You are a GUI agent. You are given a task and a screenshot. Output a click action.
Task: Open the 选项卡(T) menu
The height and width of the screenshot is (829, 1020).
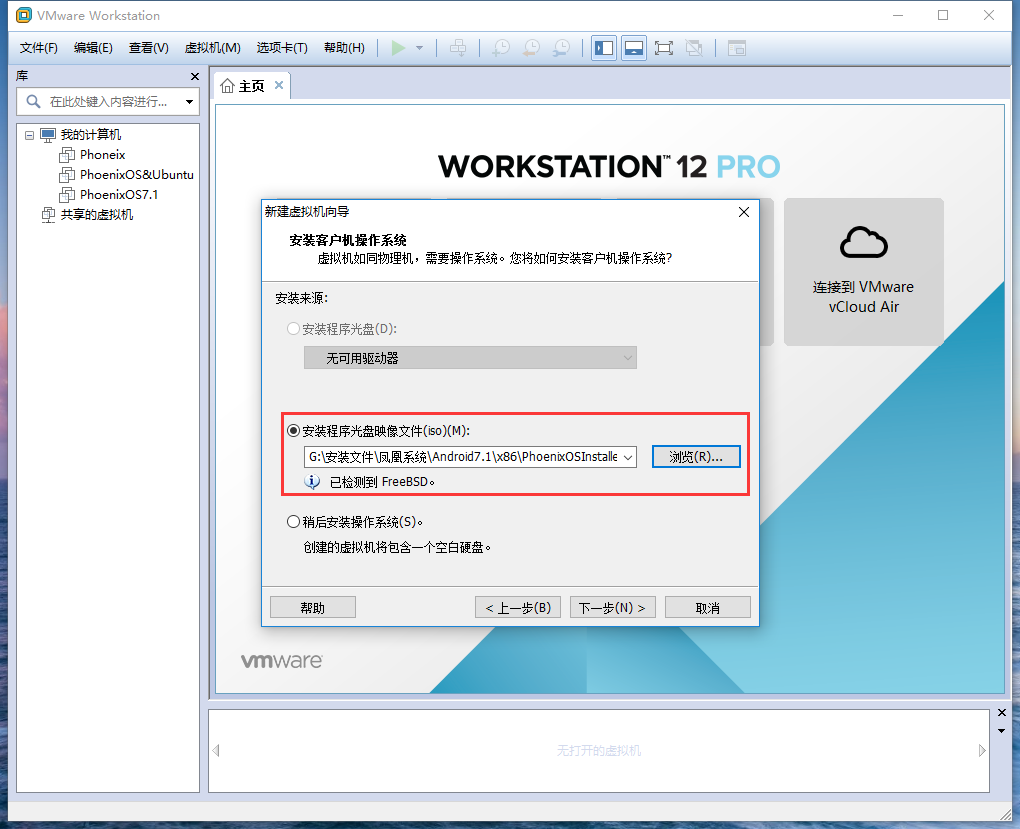pyautogui.click(x=282, y=48)
